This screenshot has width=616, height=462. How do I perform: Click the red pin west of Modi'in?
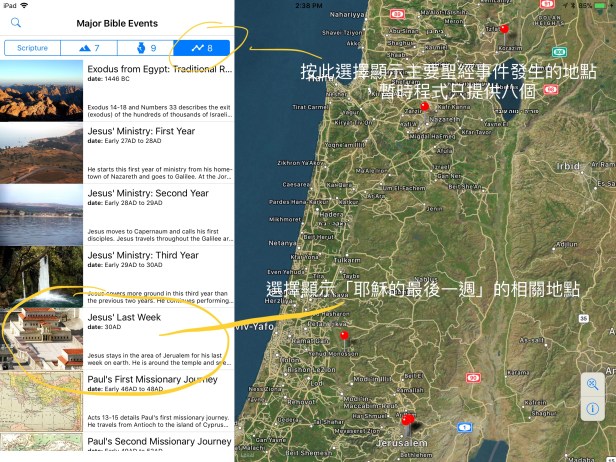(x=344, y=337)
